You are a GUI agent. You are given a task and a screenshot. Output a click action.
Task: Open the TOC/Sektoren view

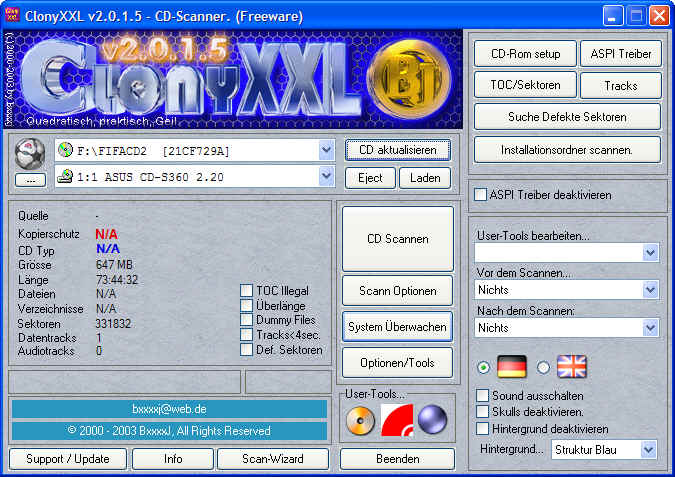click(x=525, y=85)
